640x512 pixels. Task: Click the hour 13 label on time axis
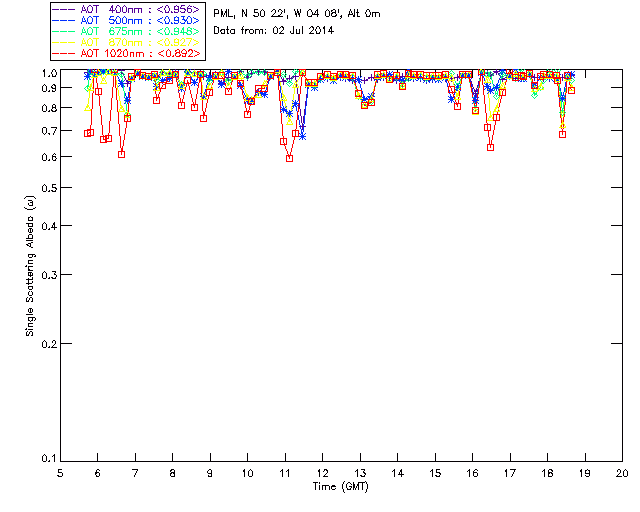coord(360,473)
